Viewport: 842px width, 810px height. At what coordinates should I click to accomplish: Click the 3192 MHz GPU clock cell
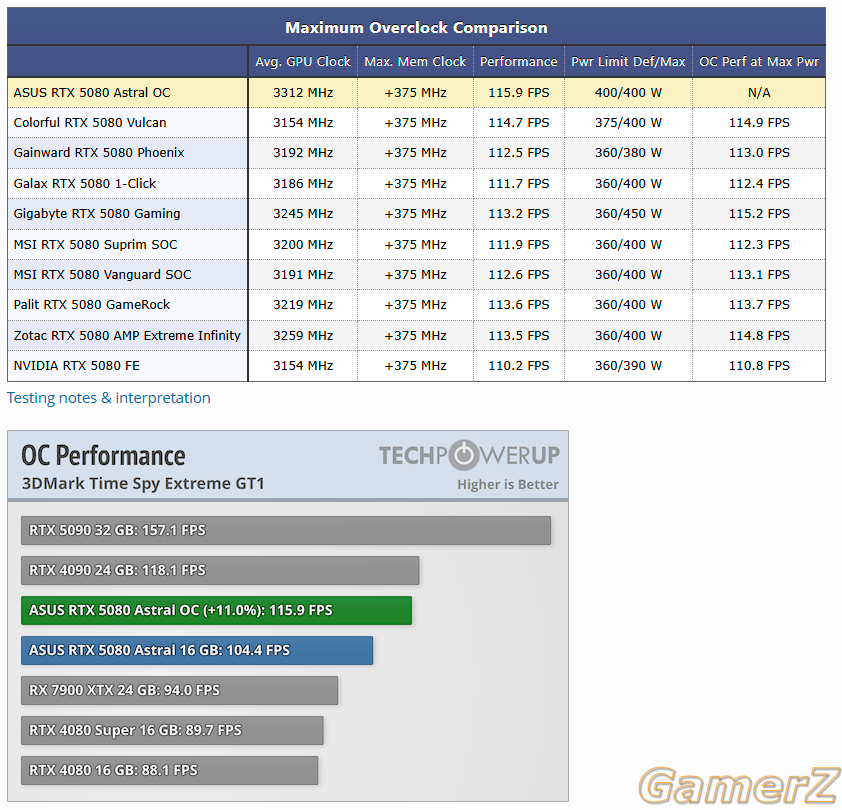pos(303,153)
